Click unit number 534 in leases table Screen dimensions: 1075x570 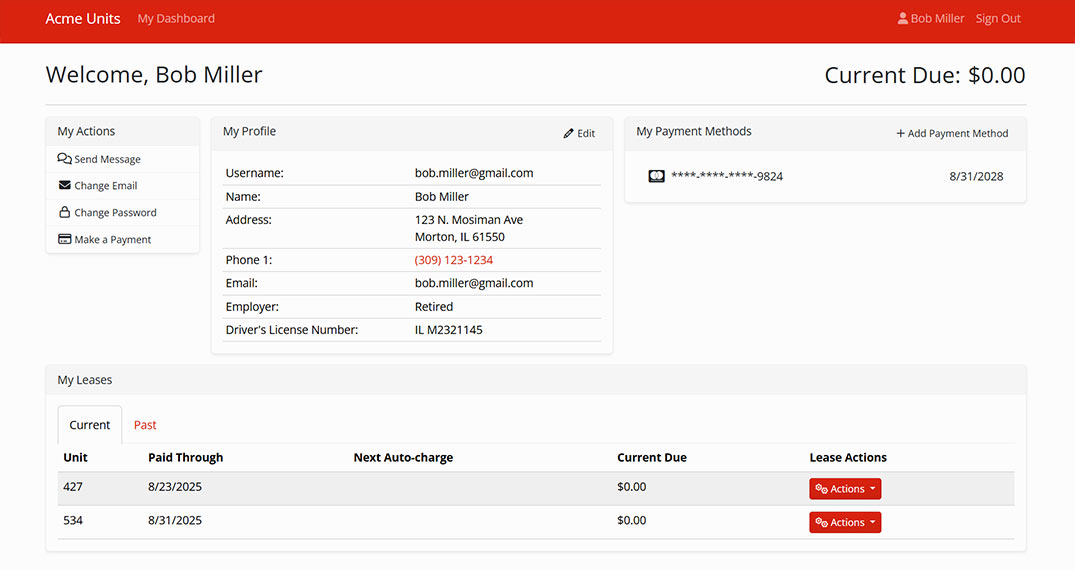73,520
